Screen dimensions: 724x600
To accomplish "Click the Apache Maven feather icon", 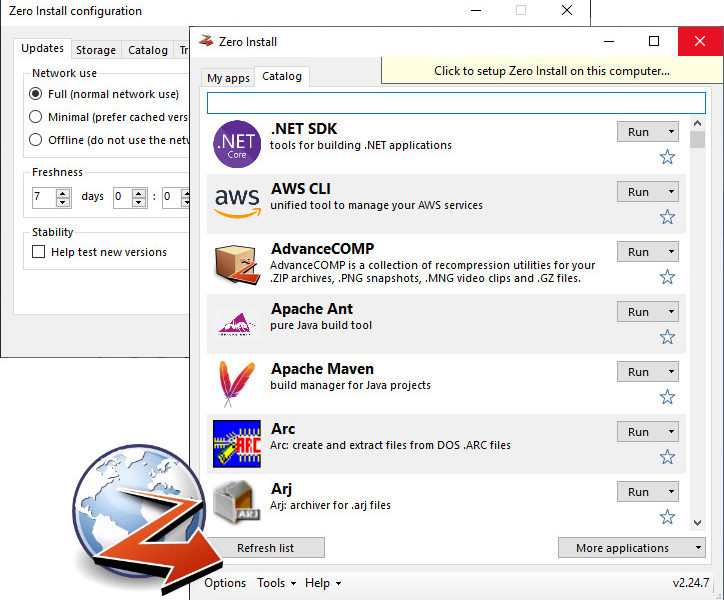I will [237, 384].
